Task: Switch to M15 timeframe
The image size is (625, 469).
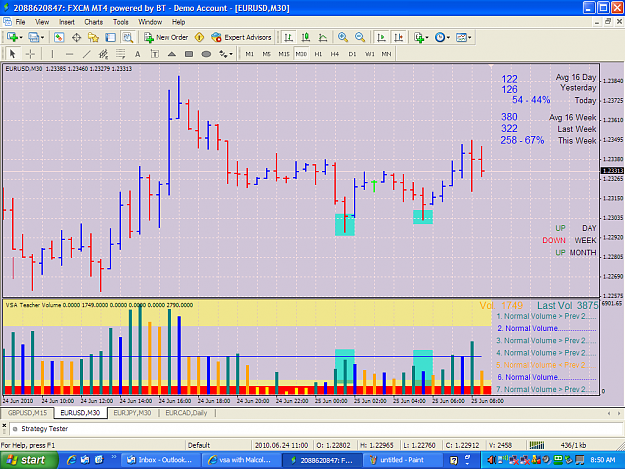Action: [284, 54]
